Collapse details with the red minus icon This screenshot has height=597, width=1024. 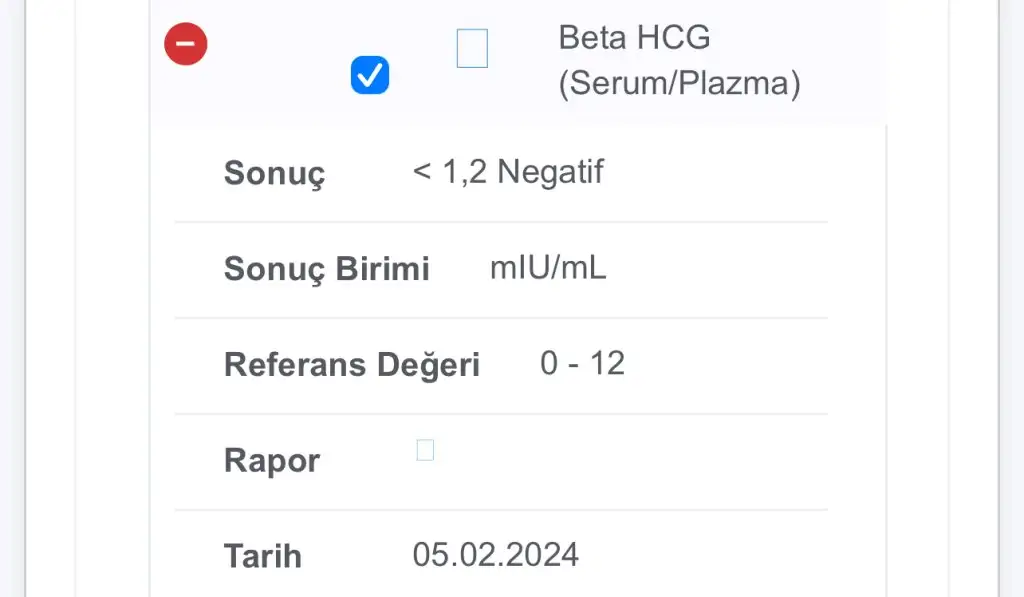pos(185,44)
